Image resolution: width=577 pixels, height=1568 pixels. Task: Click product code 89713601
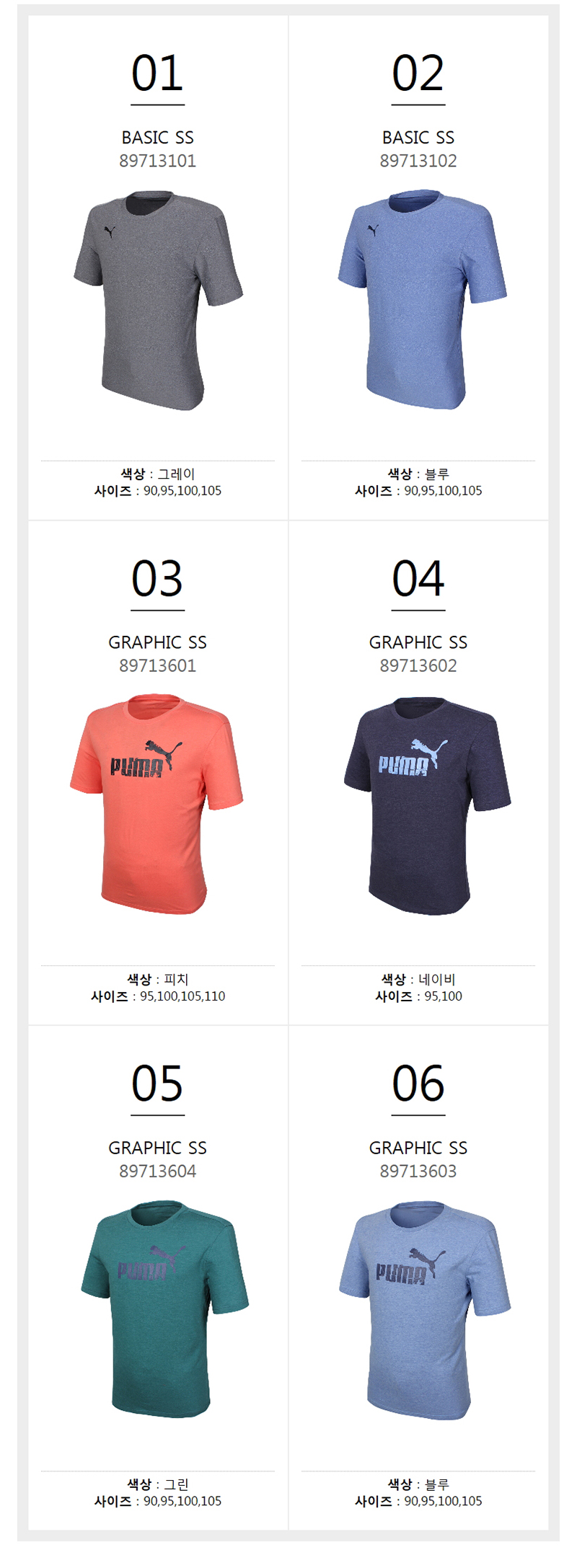158,665
